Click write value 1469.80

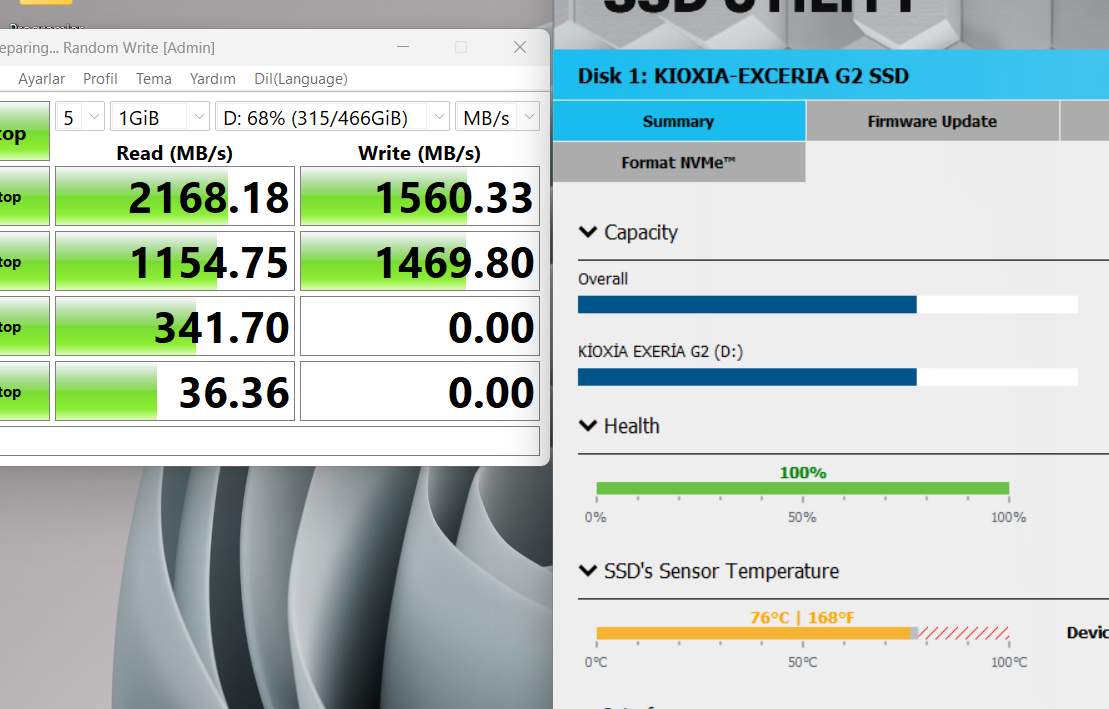click(x=420, y=261)
